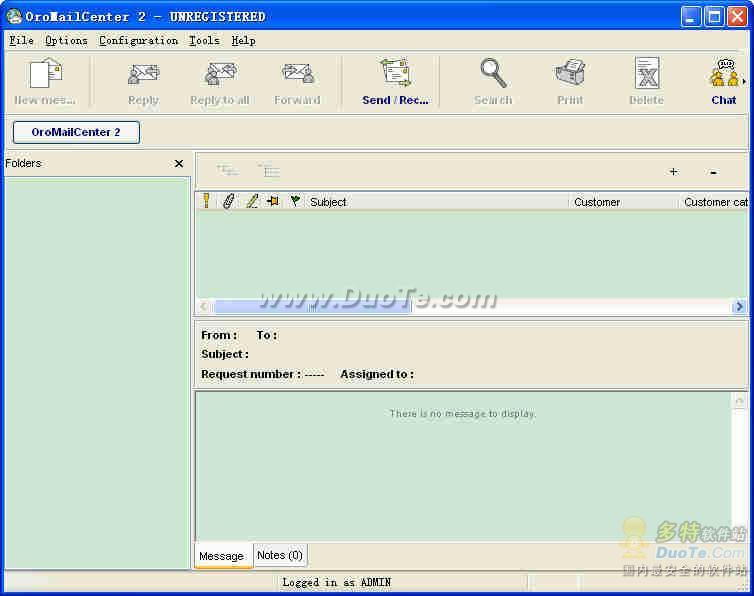This screenshot has width=754, height=596.
Task: Click the Reply to all icon
Action: [x=221, y=74]
